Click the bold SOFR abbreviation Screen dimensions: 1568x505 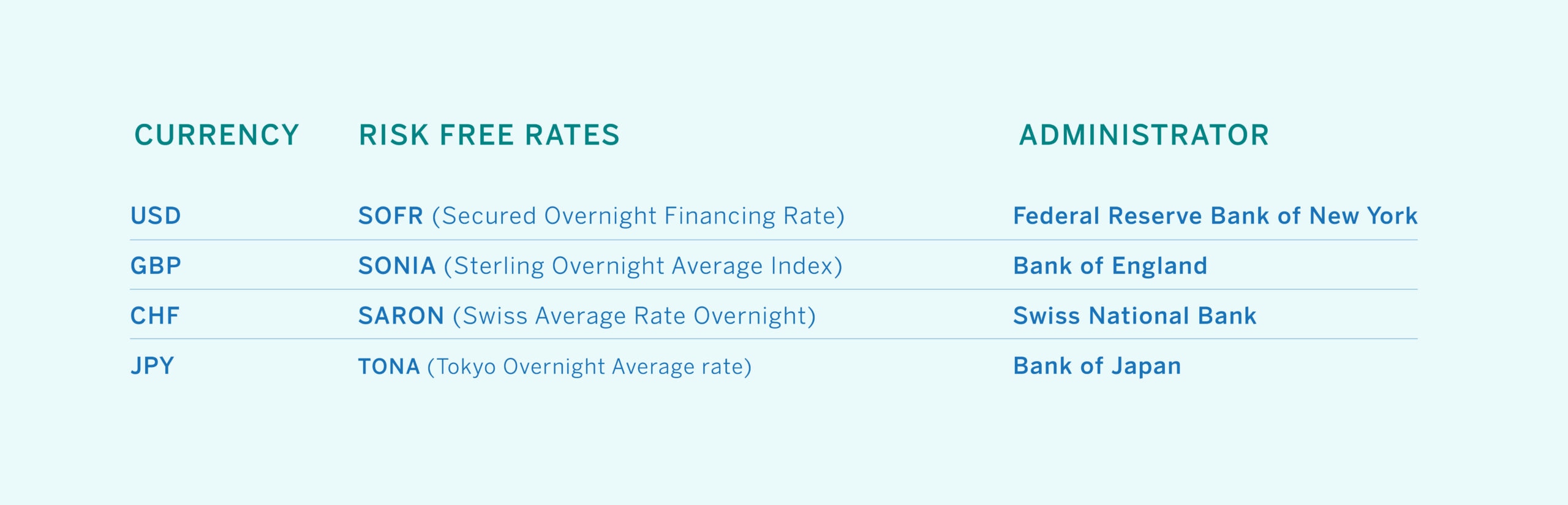pos(391,216)
